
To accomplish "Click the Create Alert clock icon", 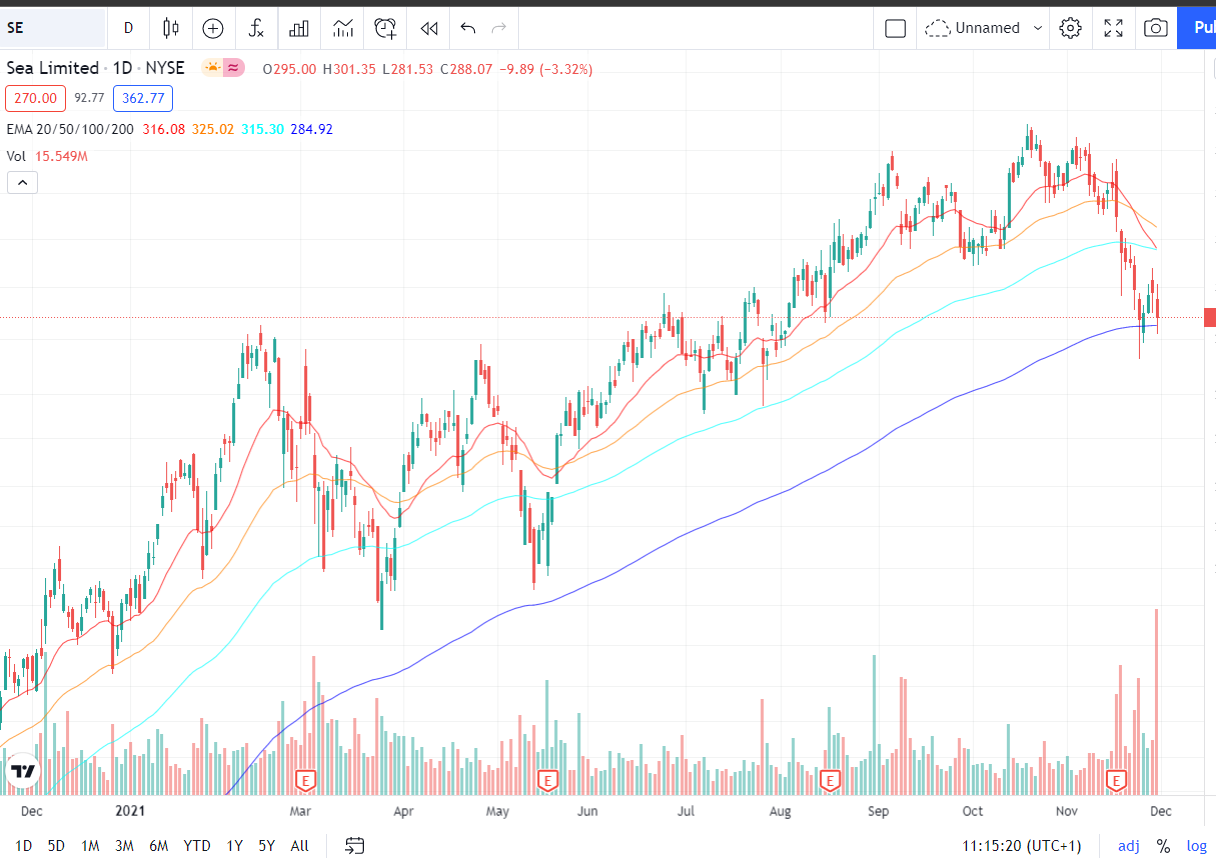I will (386, 28).
